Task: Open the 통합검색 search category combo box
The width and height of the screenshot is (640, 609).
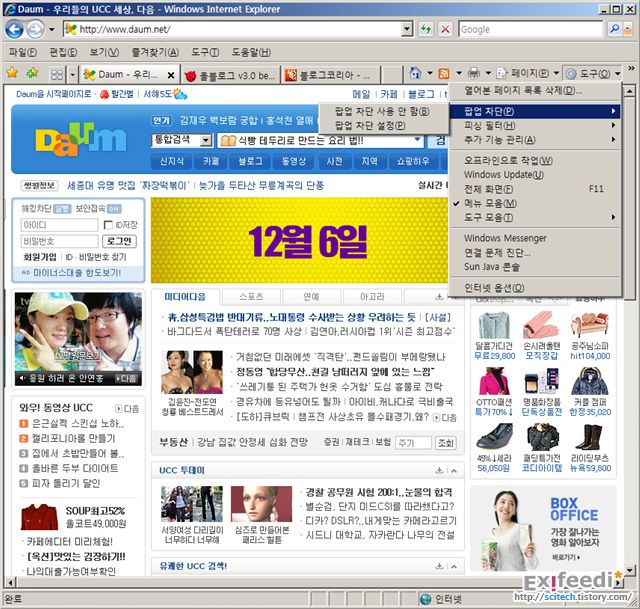Action: point(182,140)
